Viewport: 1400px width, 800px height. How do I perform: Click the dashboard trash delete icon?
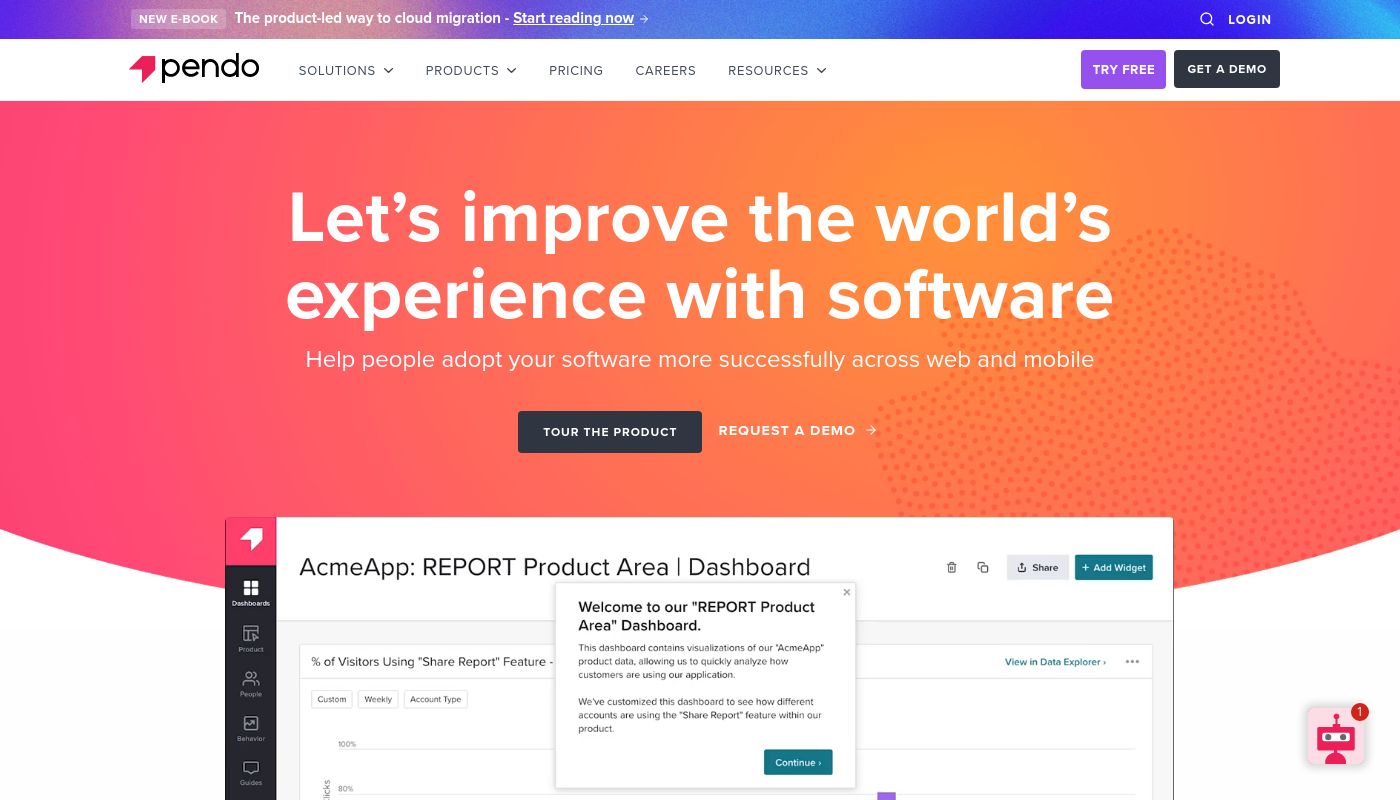[x=952, y=567]
